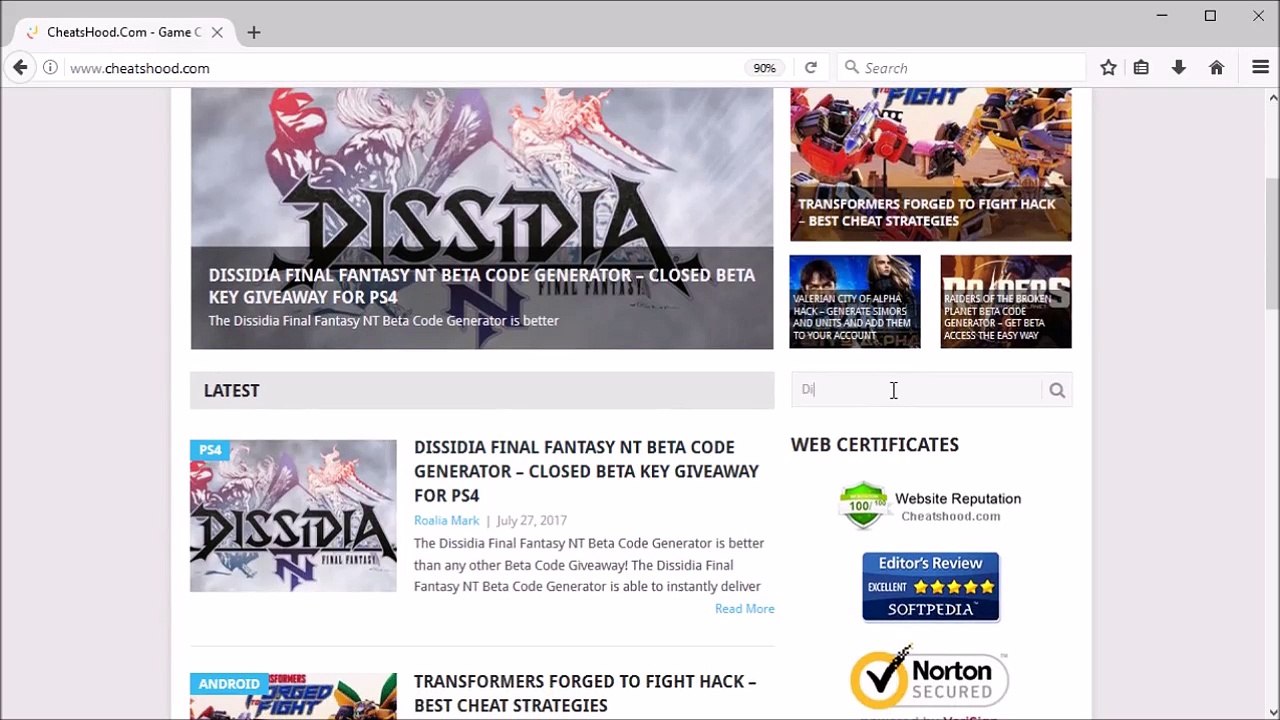The width and height of the screenshot is (1280, 720).
Task: Open Transformers Forged to Fight featured card
Action: (930, 164)
